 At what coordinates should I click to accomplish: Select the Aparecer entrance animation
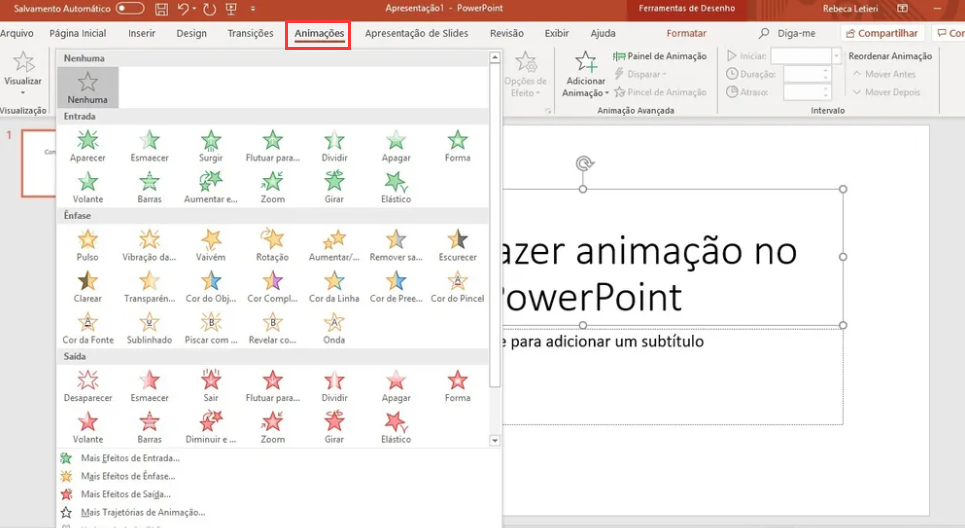pos(87,146)
